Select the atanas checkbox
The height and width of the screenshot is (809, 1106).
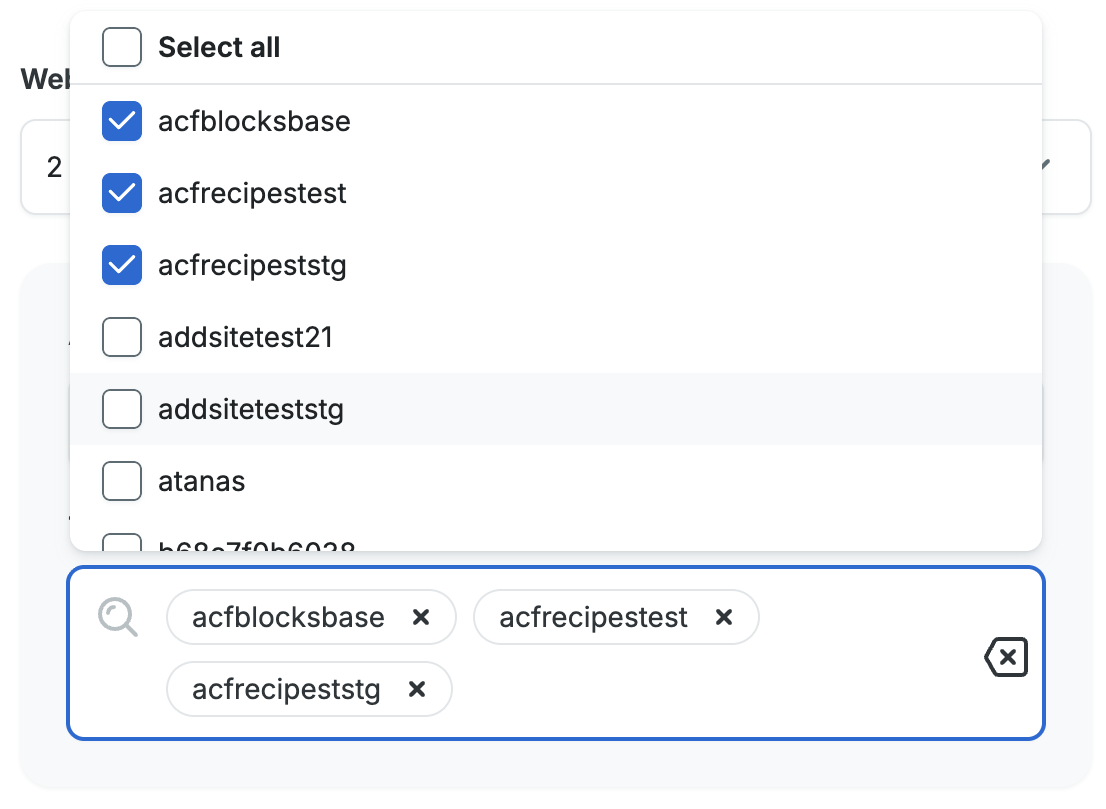(x=122, y=481)
